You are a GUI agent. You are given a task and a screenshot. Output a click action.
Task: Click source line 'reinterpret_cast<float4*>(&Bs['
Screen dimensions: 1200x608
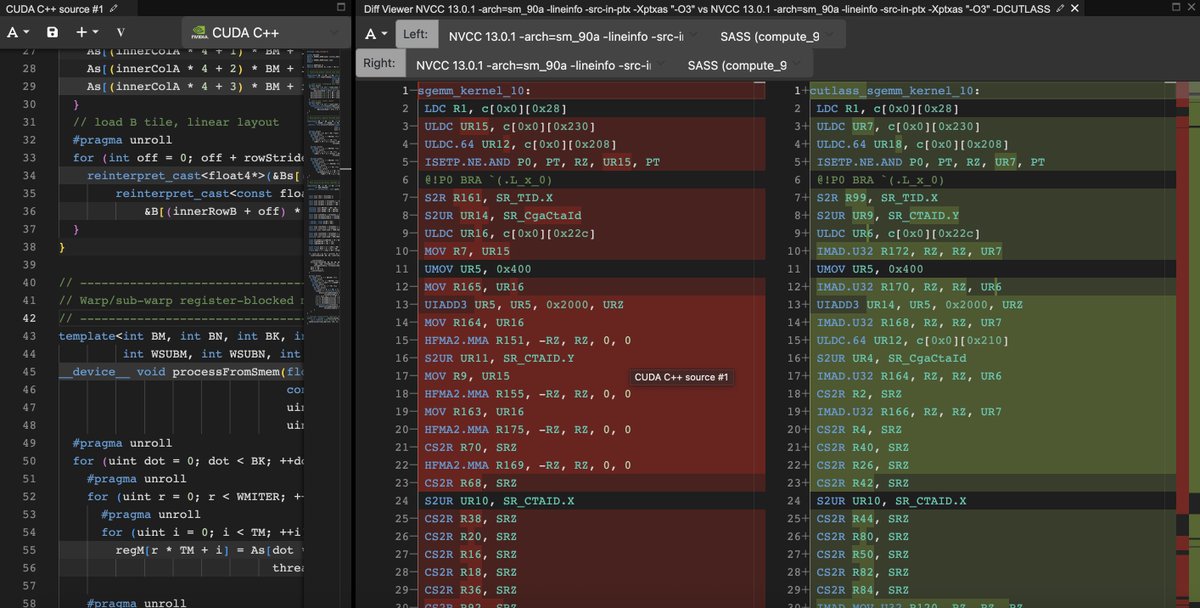194,176
